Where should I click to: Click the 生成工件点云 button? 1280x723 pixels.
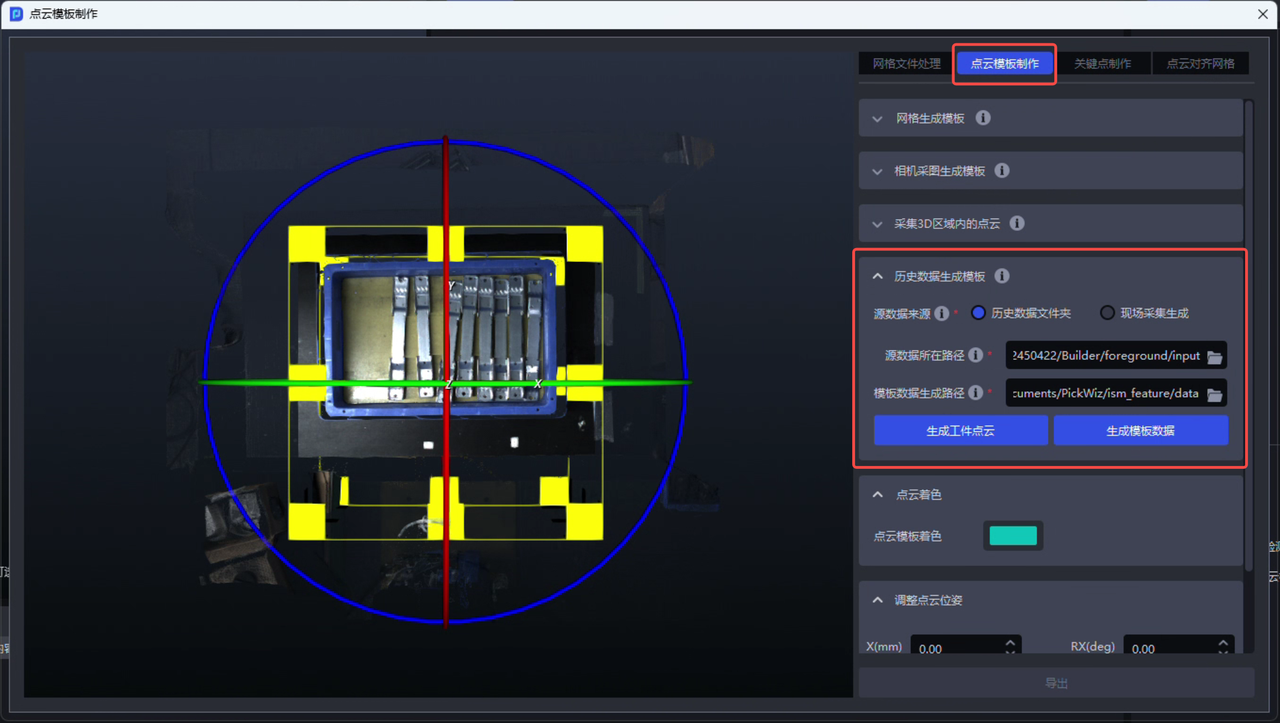[960, 431]
